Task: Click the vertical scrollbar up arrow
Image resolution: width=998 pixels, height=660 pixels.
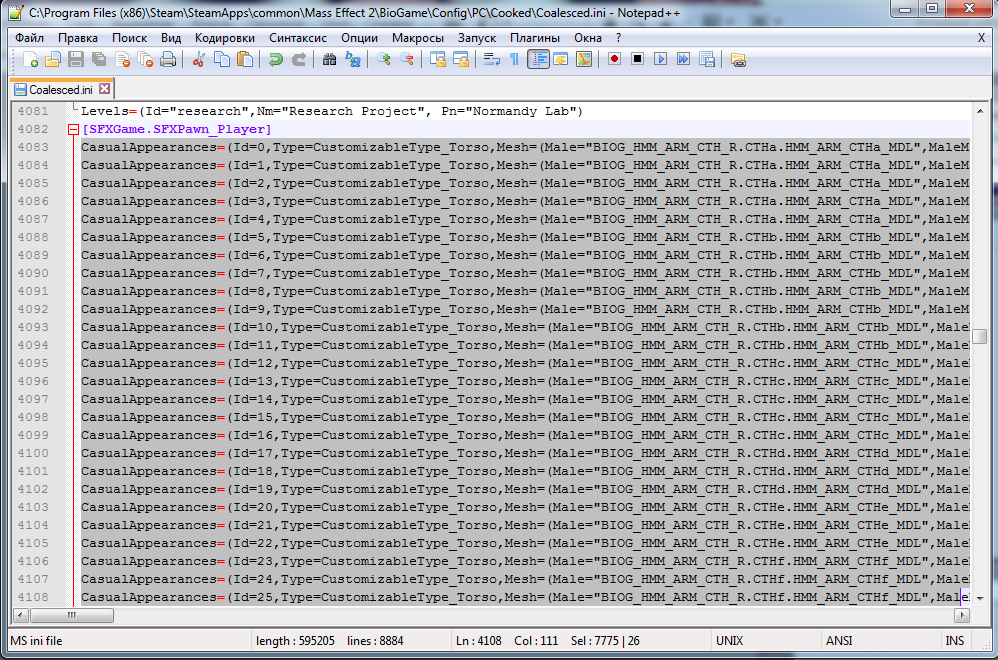Action: [980, 111]
